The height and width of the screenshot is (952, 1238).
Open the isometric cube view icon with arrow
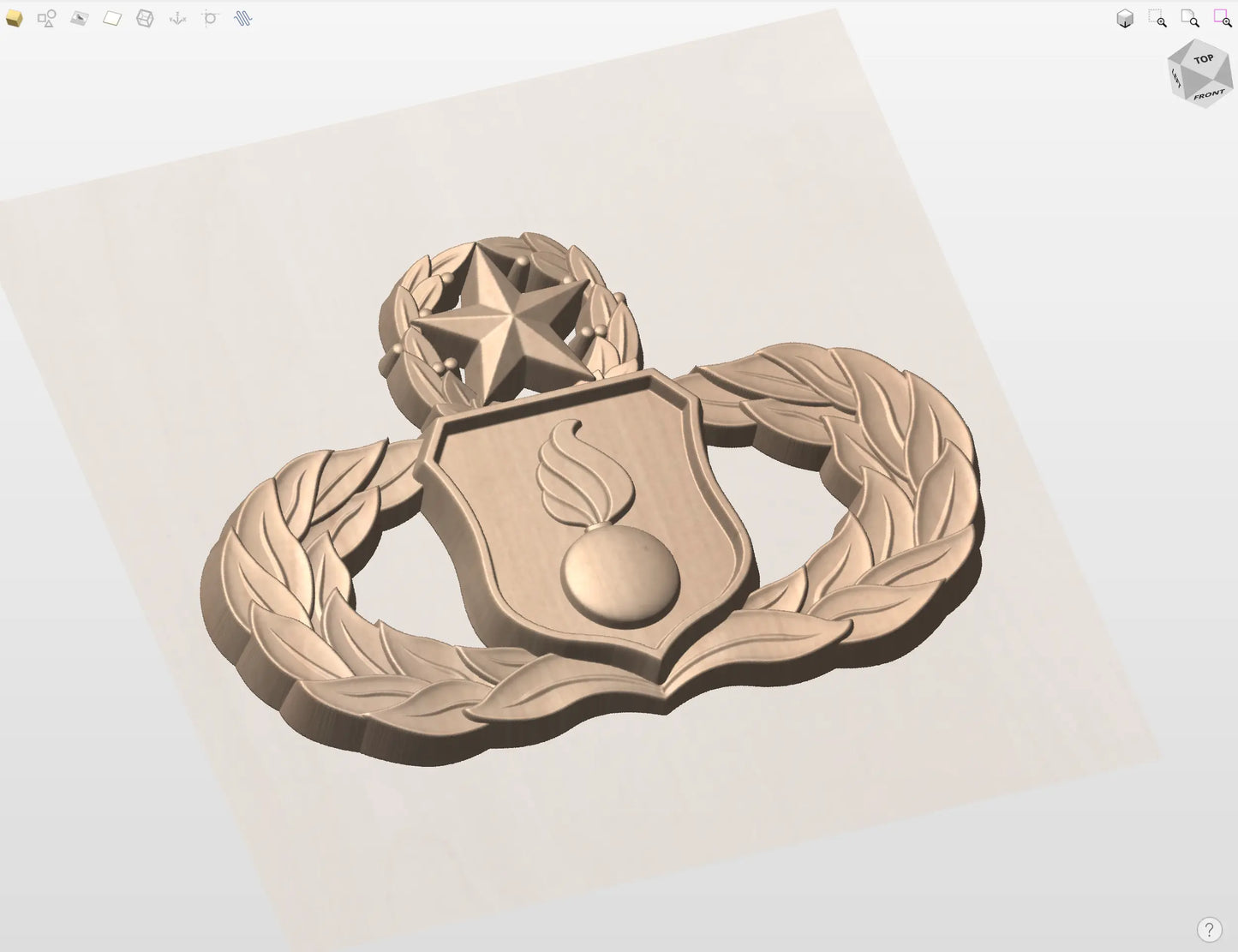pos(1125,19)
